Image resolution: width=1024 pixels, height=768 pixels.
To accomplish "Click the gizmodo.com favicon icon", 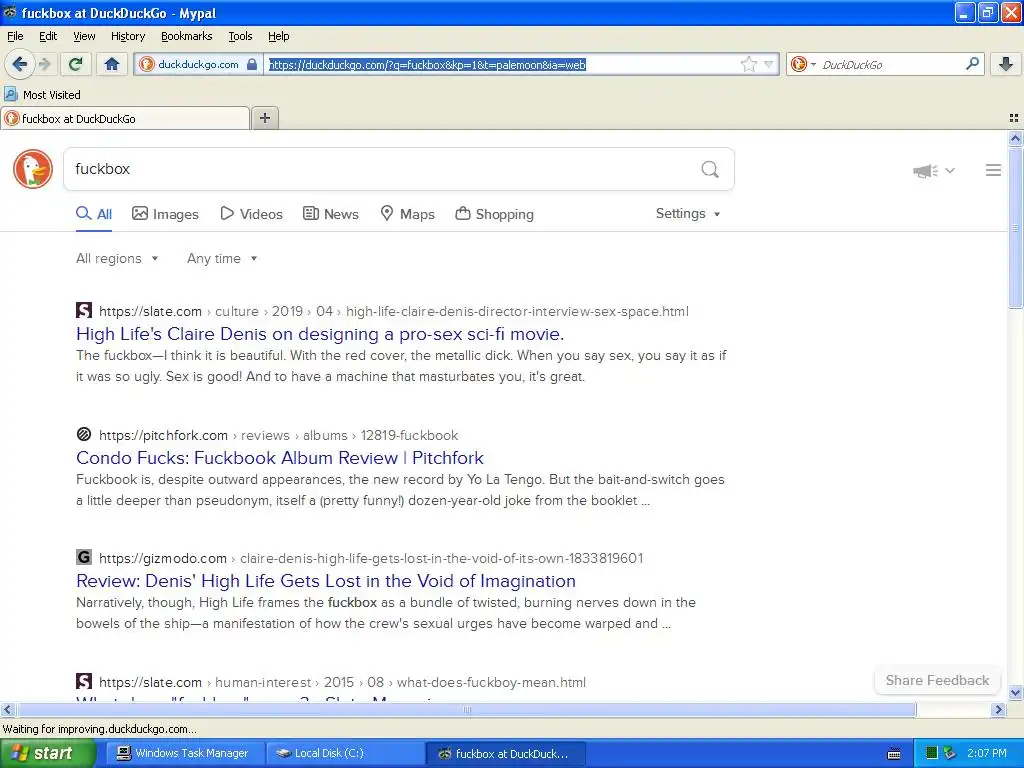I will 84,557.
